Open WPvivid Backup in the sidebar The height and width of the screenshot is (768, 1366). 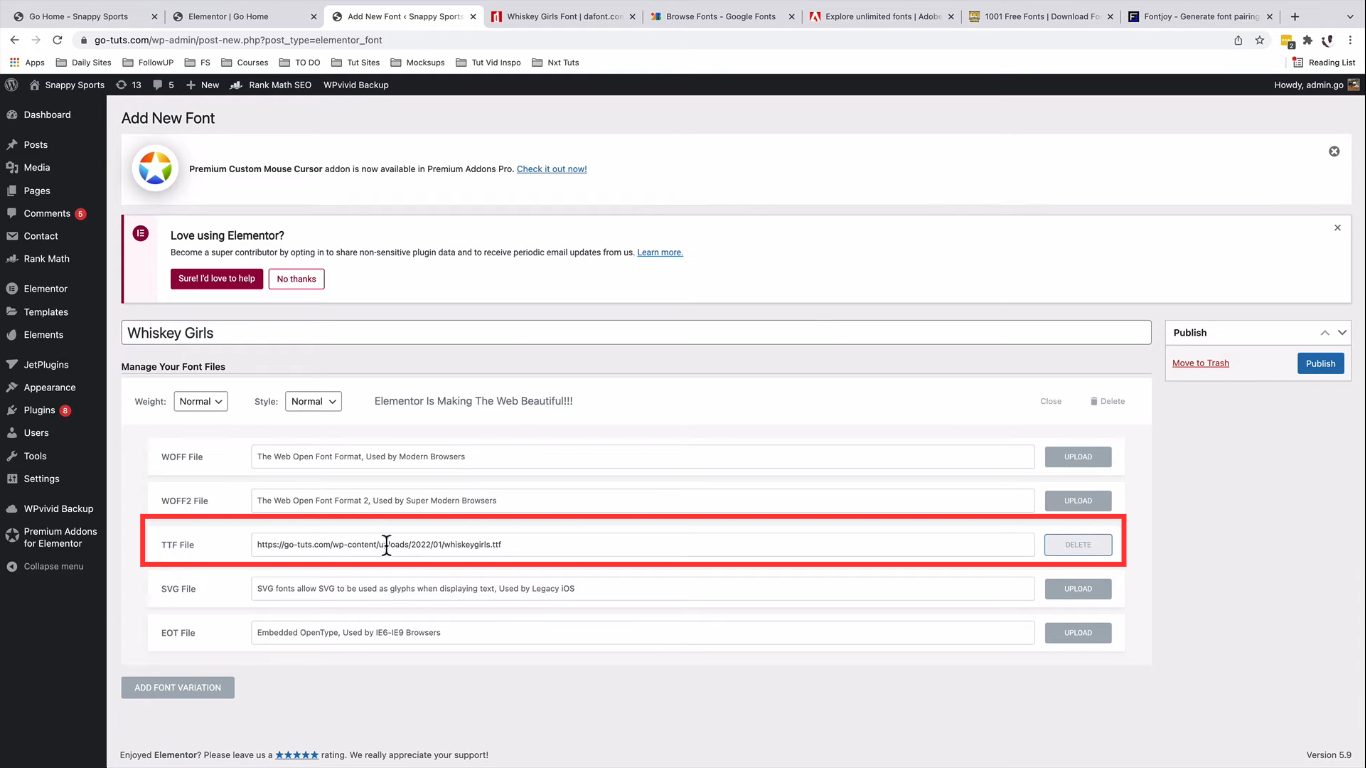pos(58,509)
